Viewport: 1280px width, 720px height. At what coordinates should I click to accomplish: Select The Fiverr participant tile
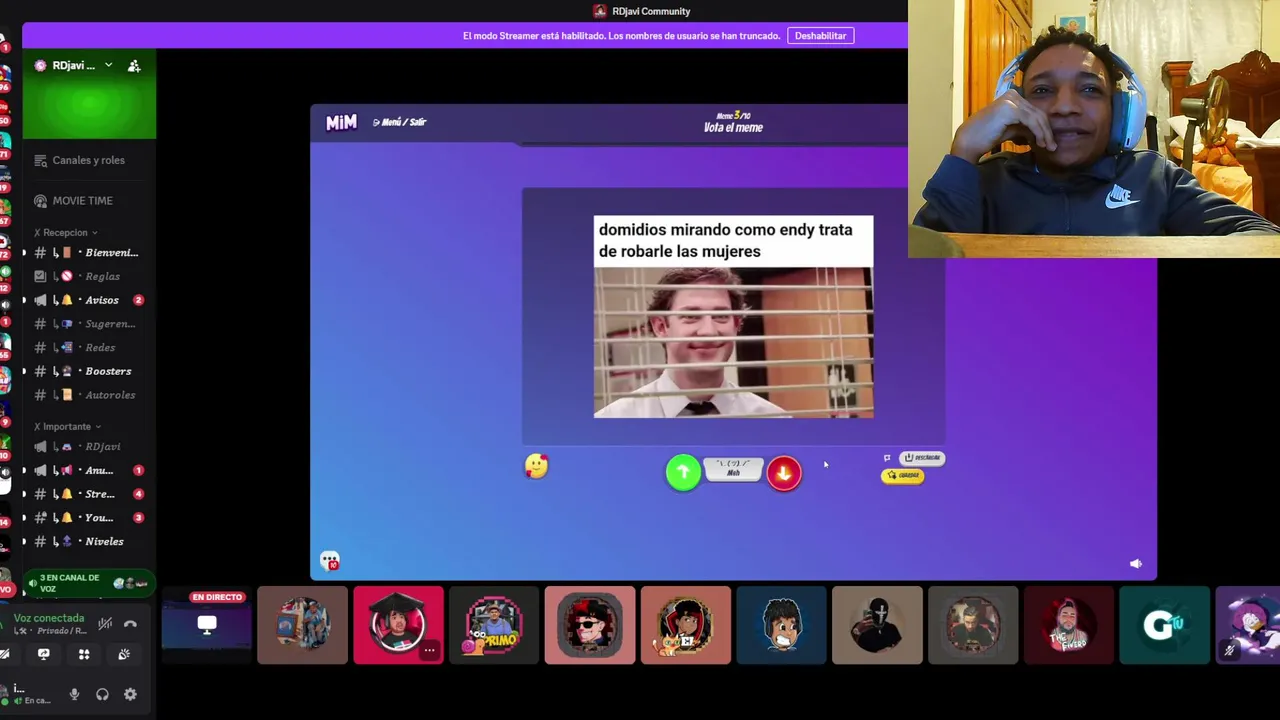(x=1069, y=626)
